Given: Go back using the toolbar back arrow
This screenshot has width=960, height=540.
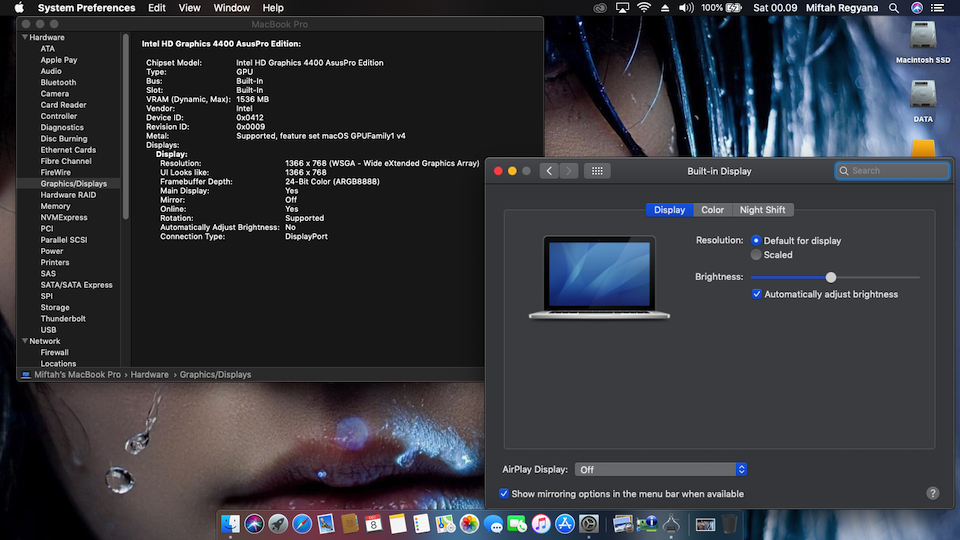Looking at the screenshot, I should tap(549, 171).
